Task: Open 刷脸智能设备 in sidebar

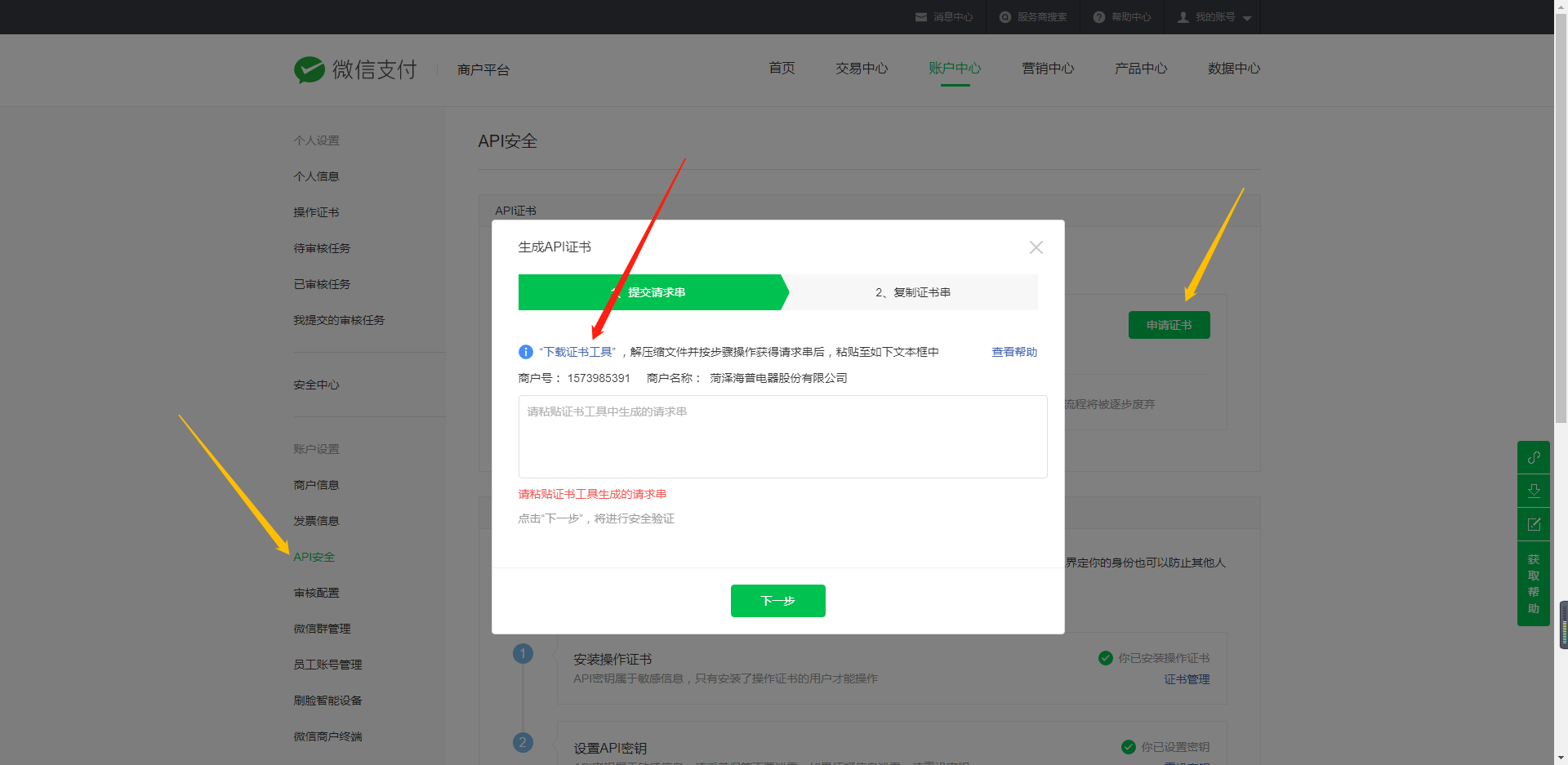Action: pyautogui.click(x=327, y=701)
